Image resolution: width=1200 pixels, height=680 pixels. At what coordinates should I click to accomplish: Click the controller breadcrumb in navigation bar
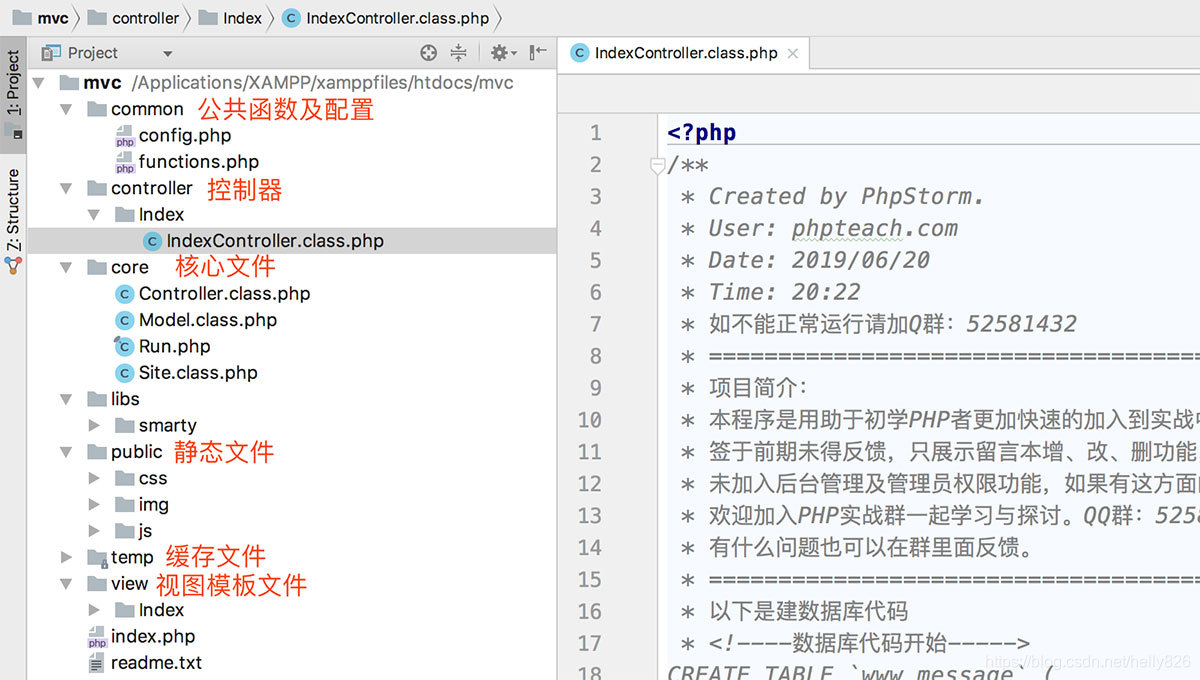pos(133,18)
